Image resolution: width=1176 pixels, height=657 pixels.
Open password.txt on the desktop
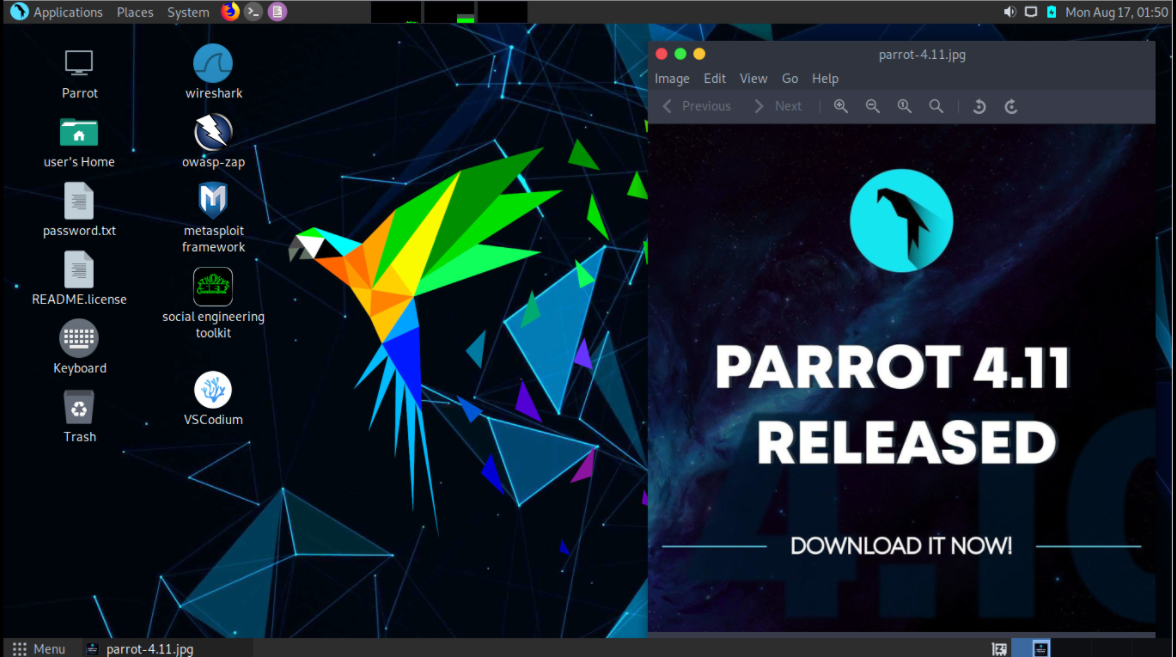[x=79, y=200]
